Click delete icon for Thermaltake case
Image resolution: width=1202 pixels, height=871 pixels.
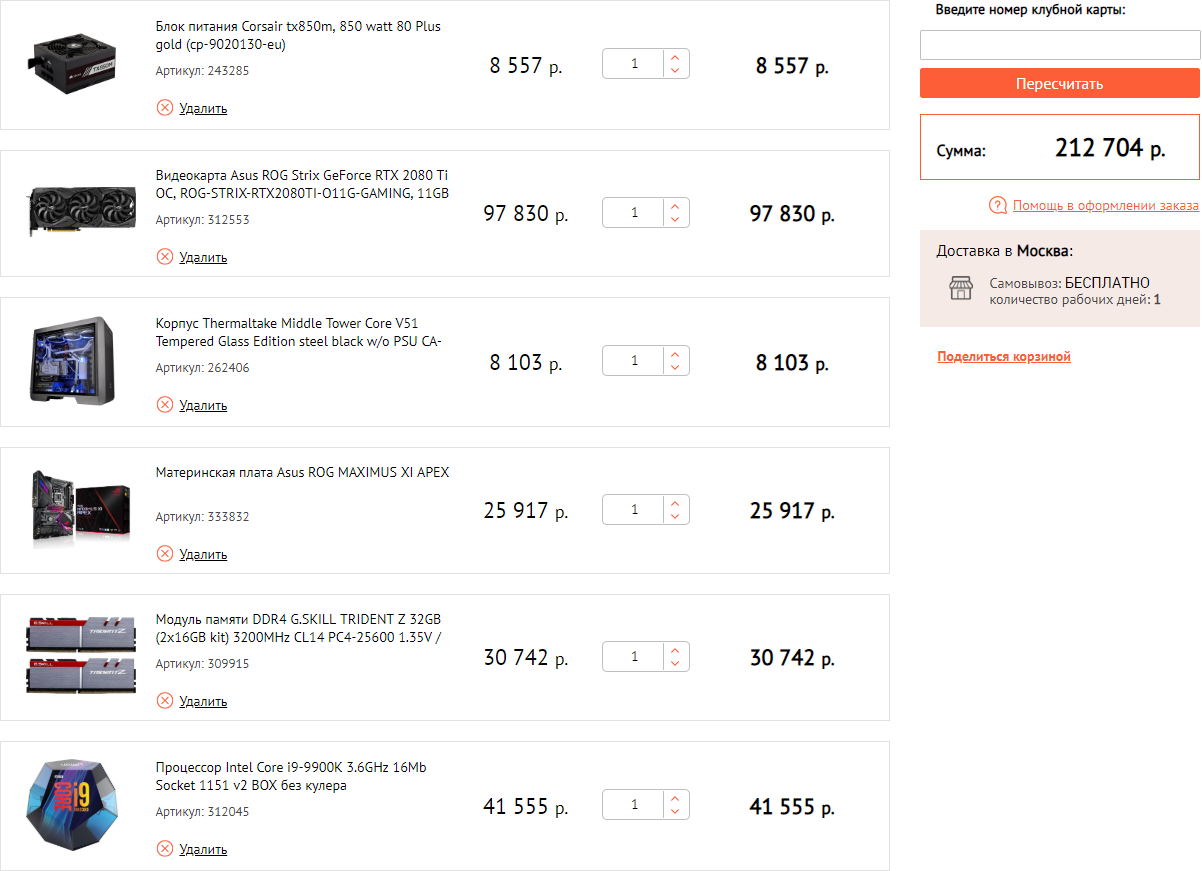[x=165, y=405]
